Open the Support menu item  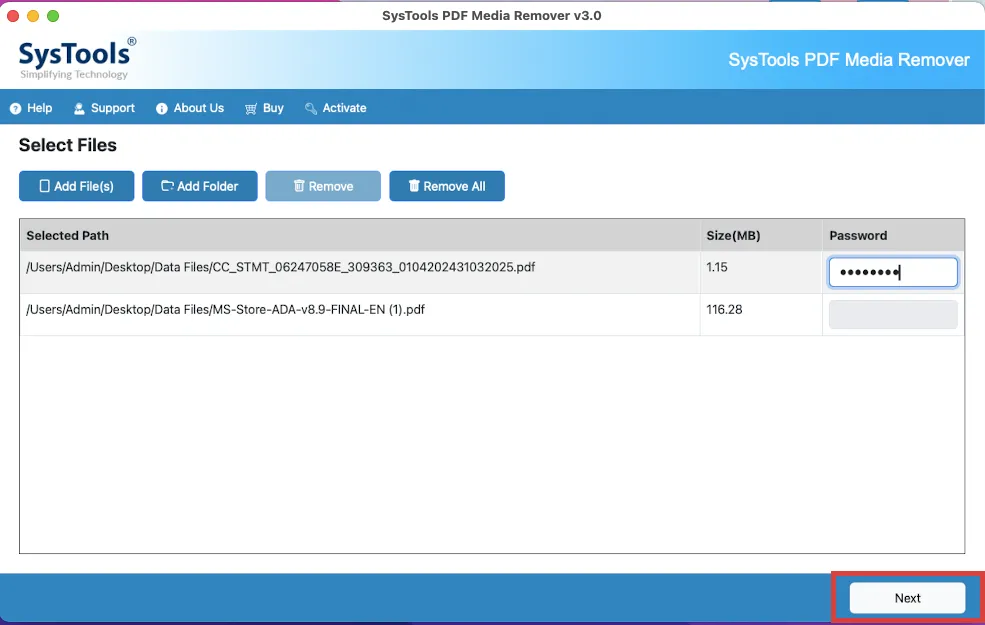104,108
